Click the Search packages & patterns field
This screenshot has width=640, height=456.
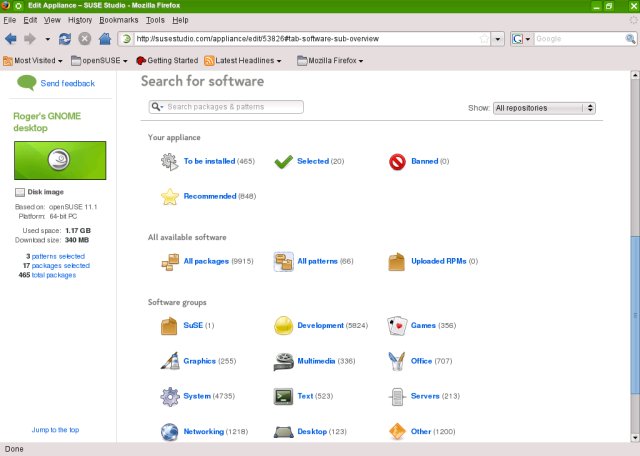(232, 107)
